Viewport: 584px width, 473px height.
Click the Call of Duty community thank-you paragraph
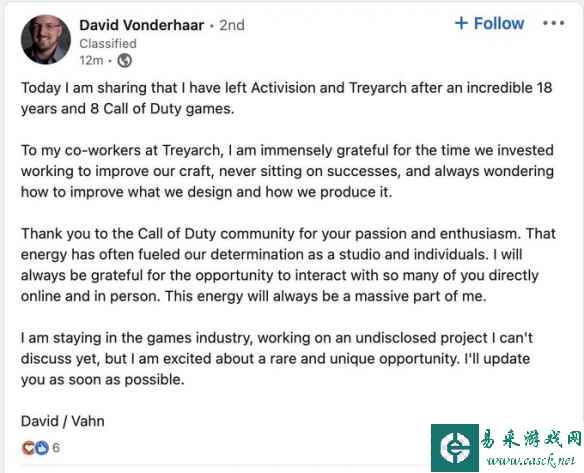288,265
